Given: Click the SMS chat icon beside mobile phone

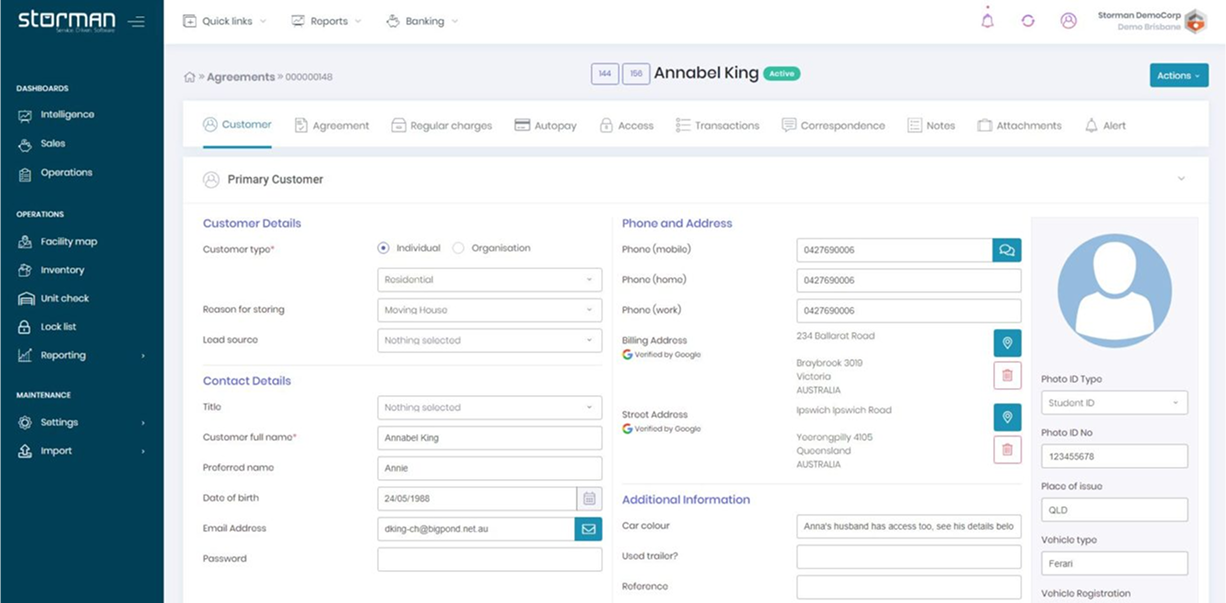Looking at the screenshot, I should point(1006,250).
